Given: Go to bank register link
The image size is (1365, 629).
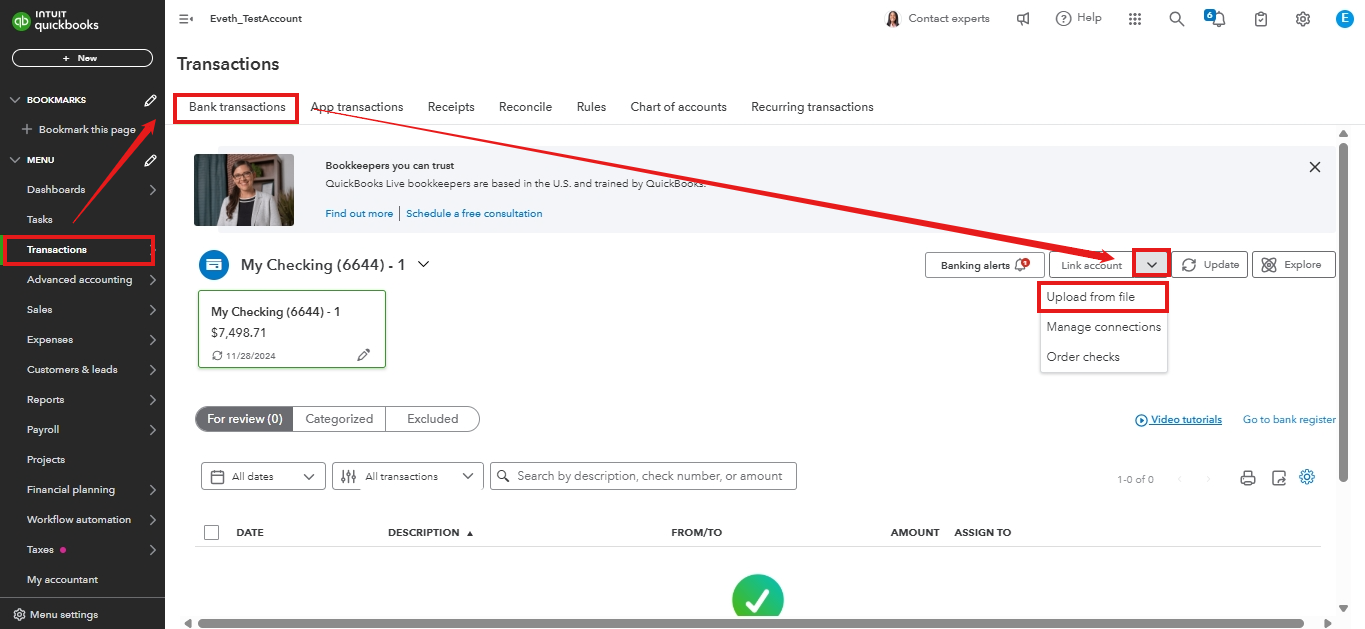Looking at the screenshot, I should tap(1289, 420).
